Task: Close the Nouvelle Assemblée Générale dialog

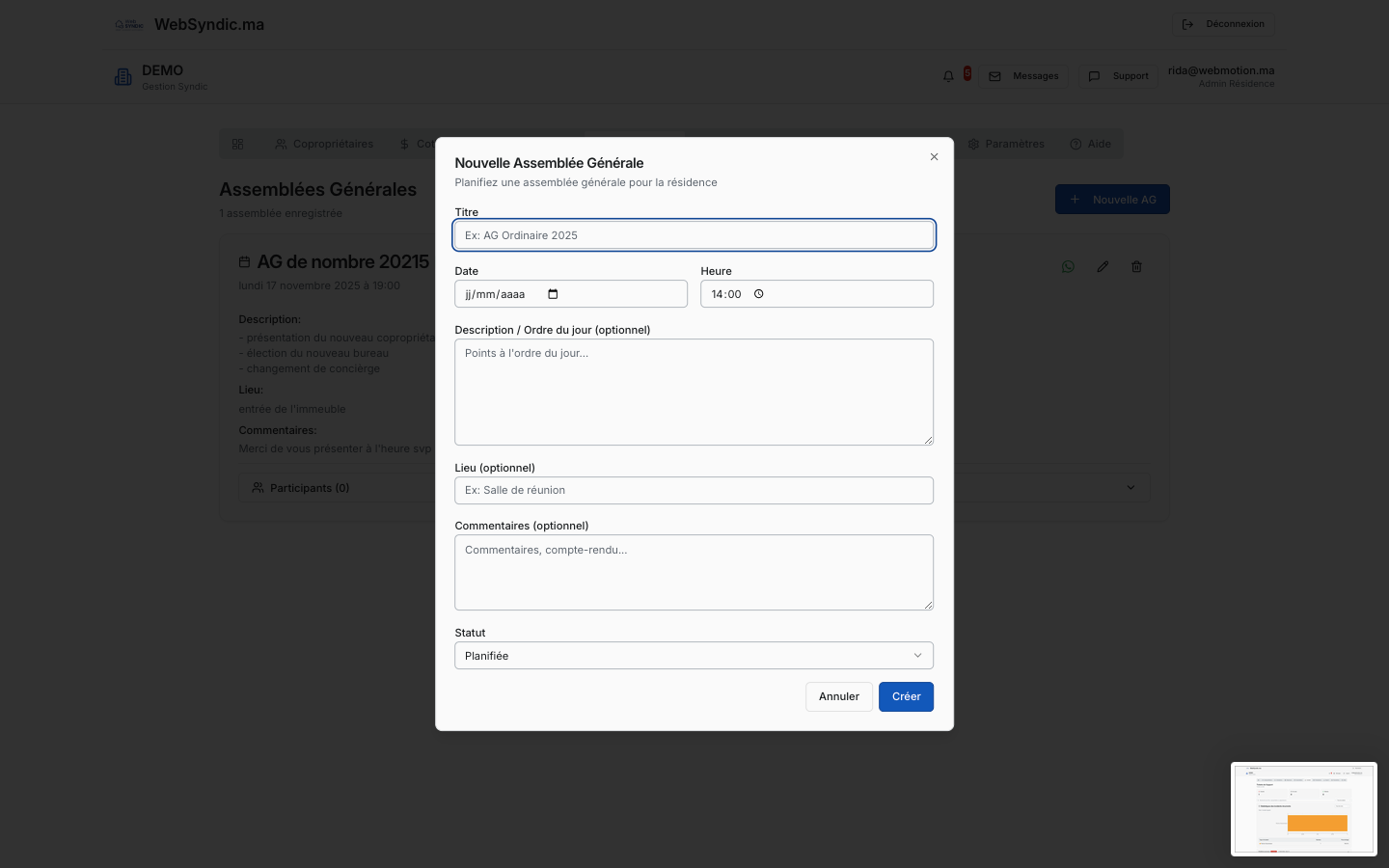Action: click(934, 156)
